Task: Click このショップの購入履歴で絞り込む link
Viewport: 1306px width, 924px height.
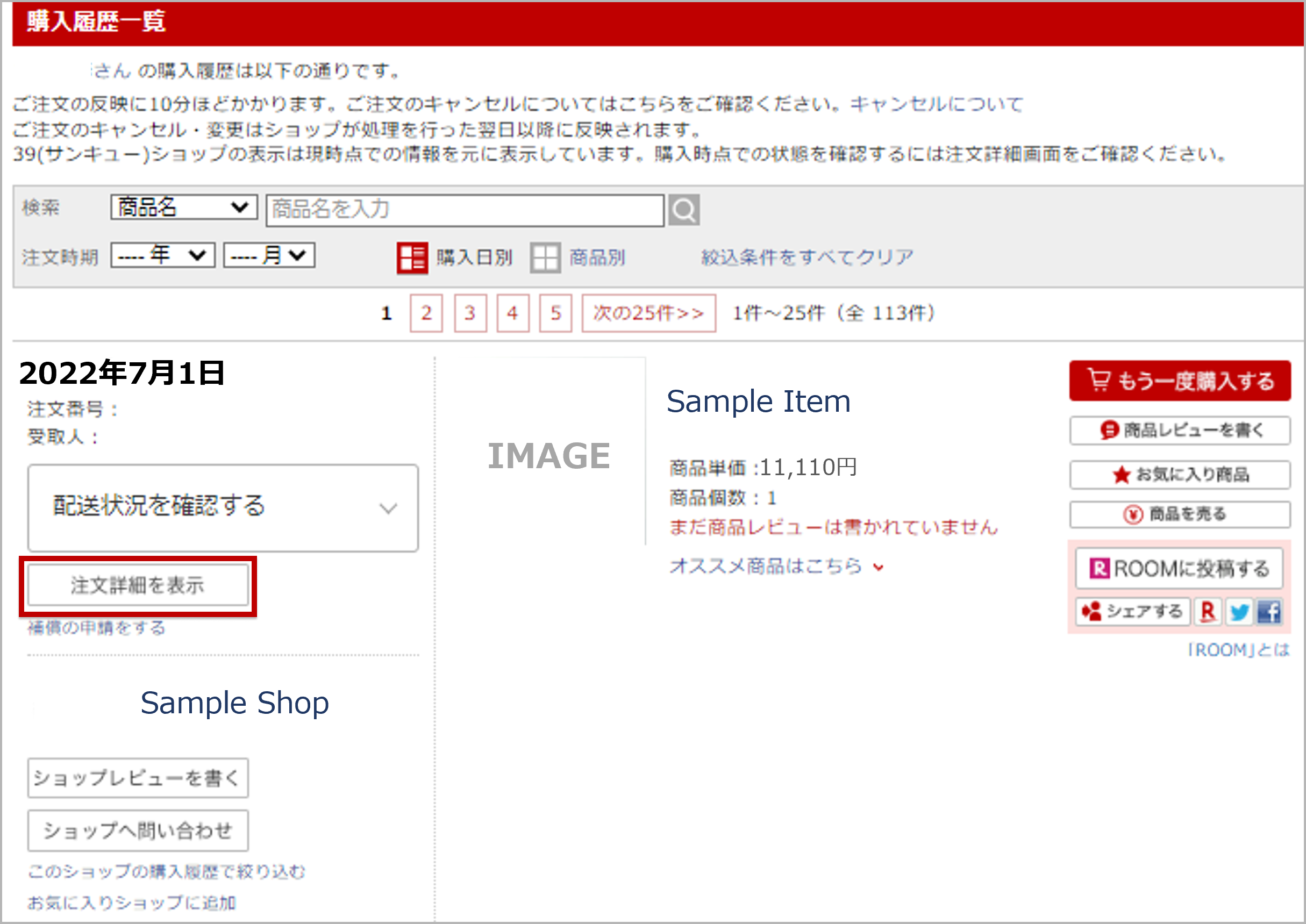Action: click(167, 872)
